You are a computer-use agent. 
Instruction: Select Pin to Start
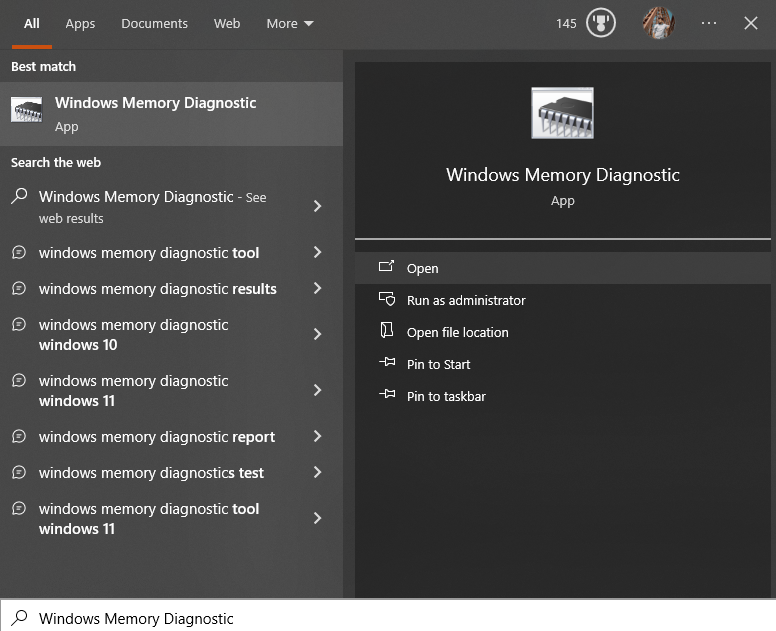pyautogui.click(x=563, y=364)
